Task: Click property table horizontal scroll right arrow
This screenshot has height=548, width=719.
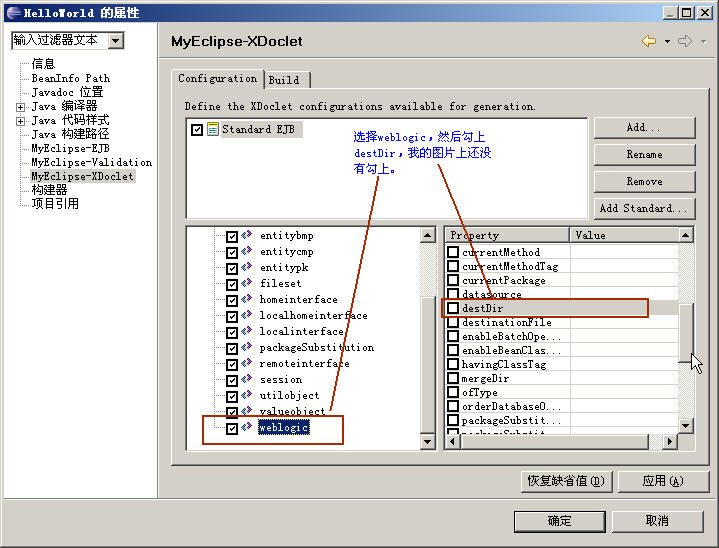Action: (670, 442)
